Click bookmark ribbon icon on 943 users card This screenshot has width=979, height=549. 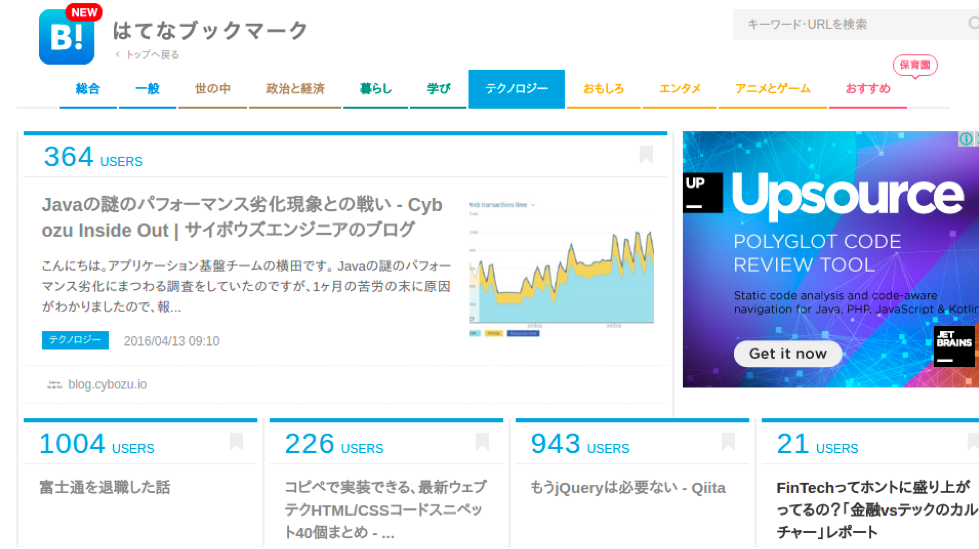tap(728, 442)
